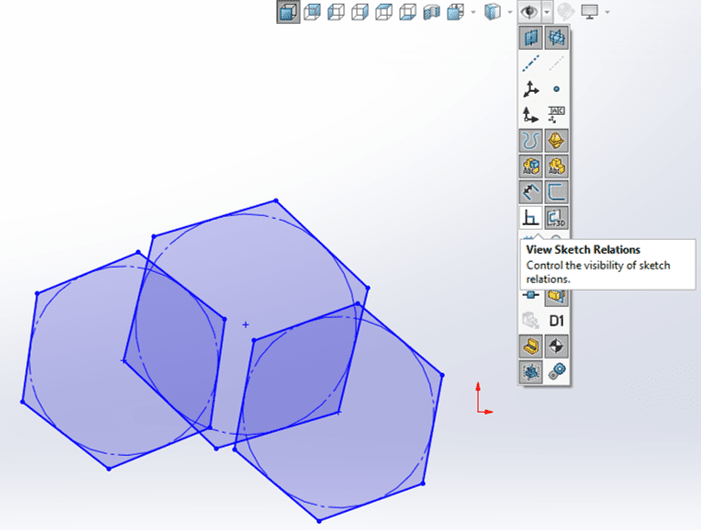Toggle the yellow weld bead icon
Viewport: 701px width, 530px height.
pyautogui.click(x=531, y=346)
